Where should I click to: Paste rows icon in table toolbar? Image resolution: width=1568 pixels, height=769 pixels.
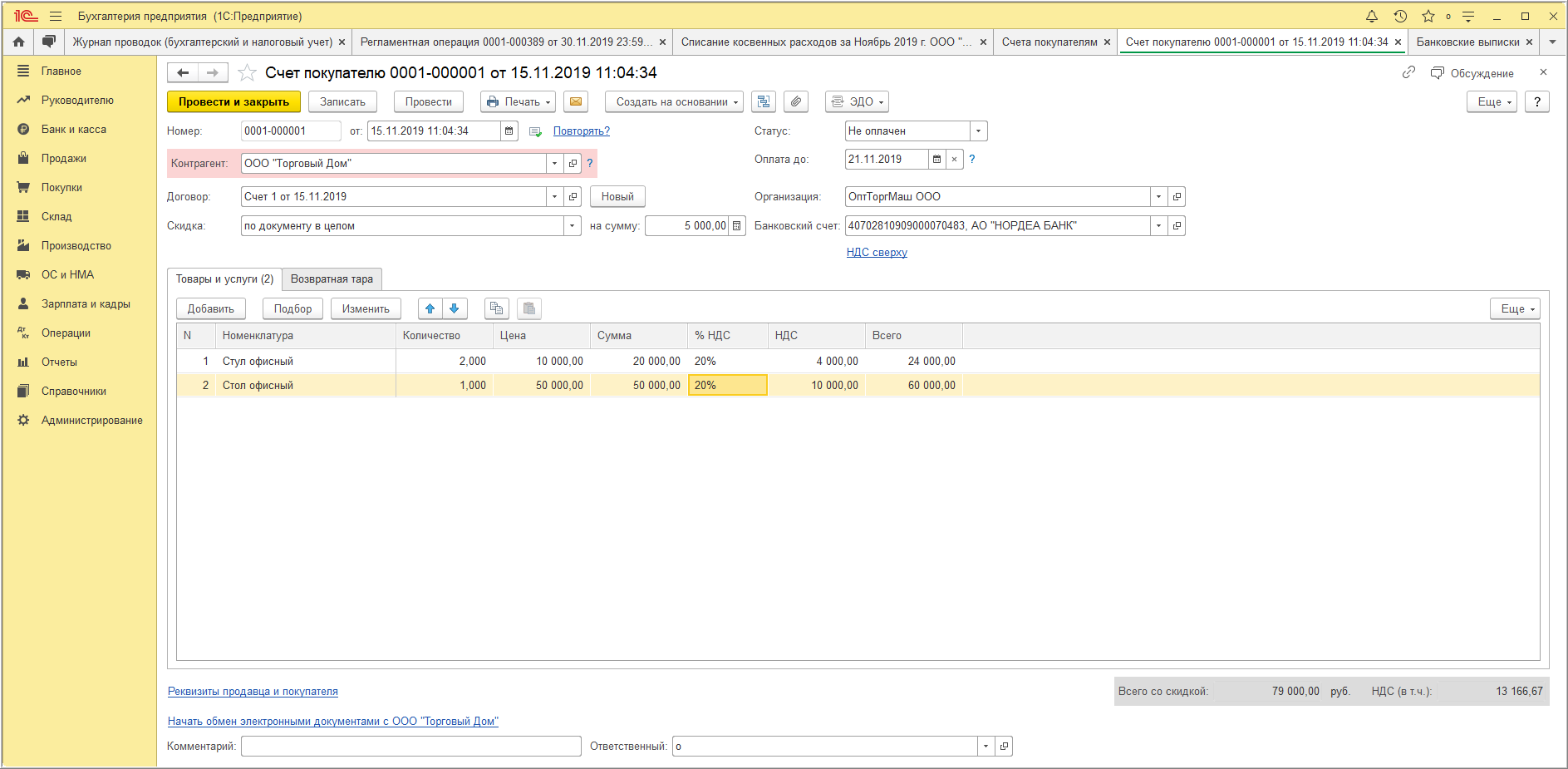[x=529, y=309]
